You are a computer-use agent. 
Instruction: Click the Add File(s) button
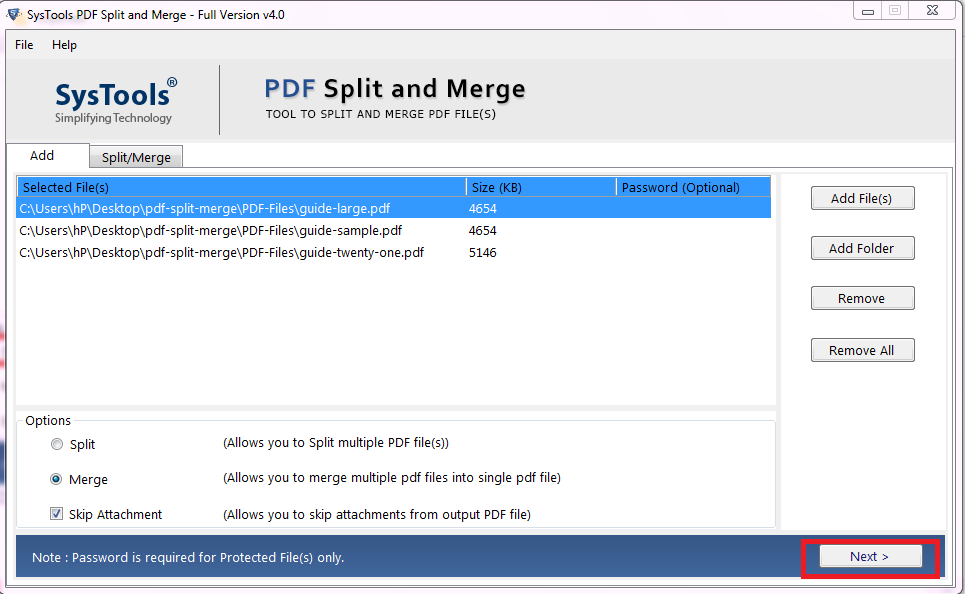click(862, 198)
